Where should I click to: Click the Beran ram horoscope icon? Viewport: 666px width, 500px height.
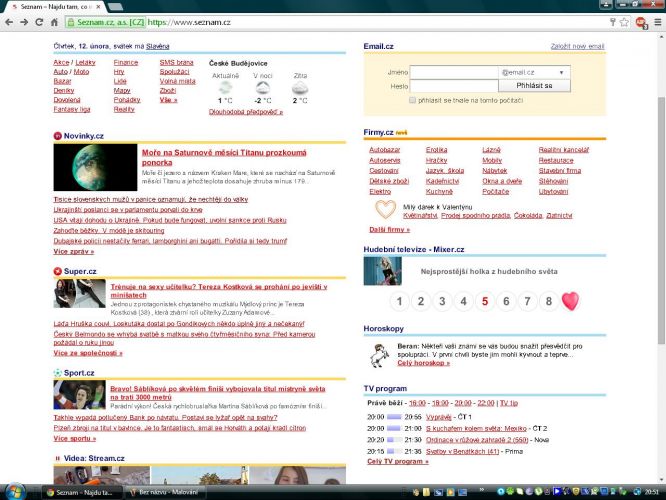[379, 356]
